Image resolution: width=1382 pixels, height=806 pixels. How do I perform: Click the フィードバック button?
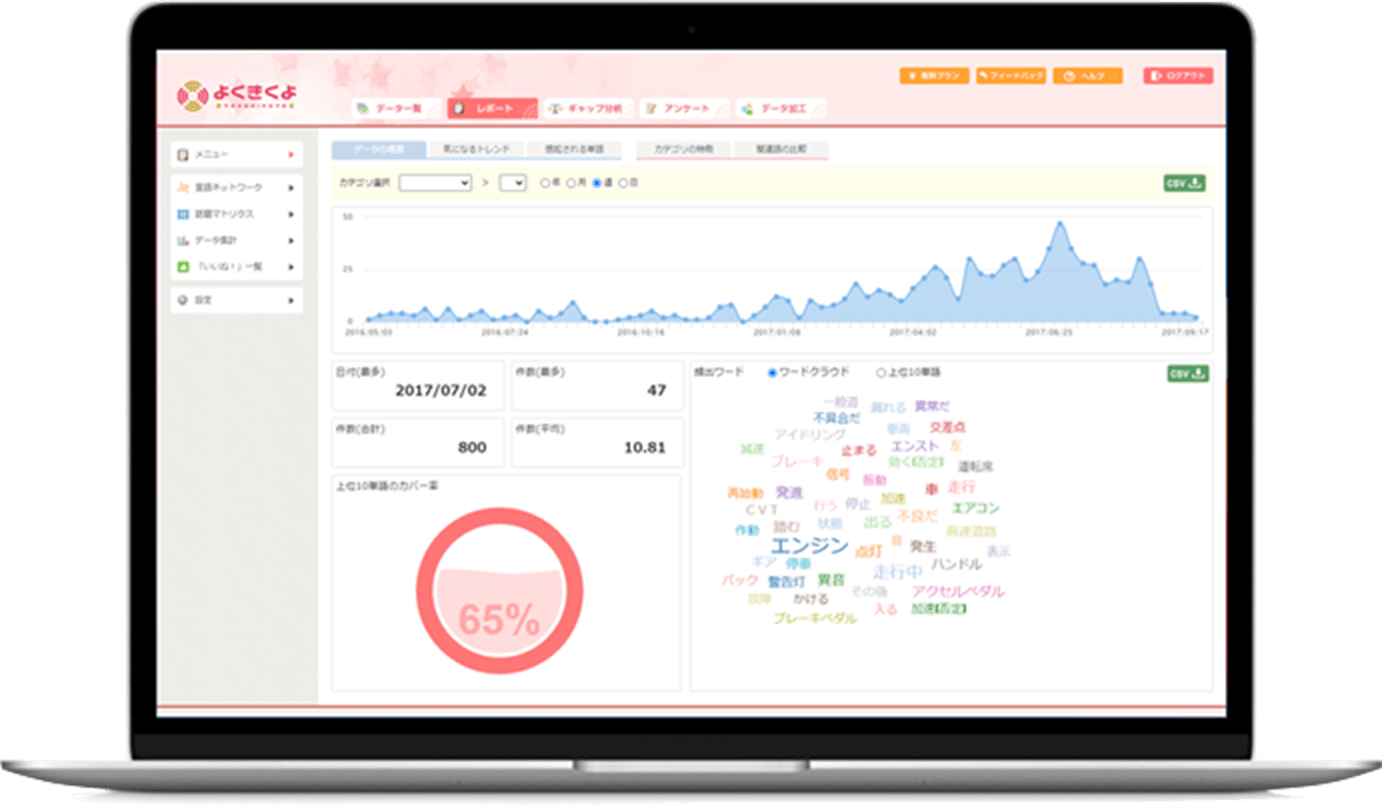1011,76
